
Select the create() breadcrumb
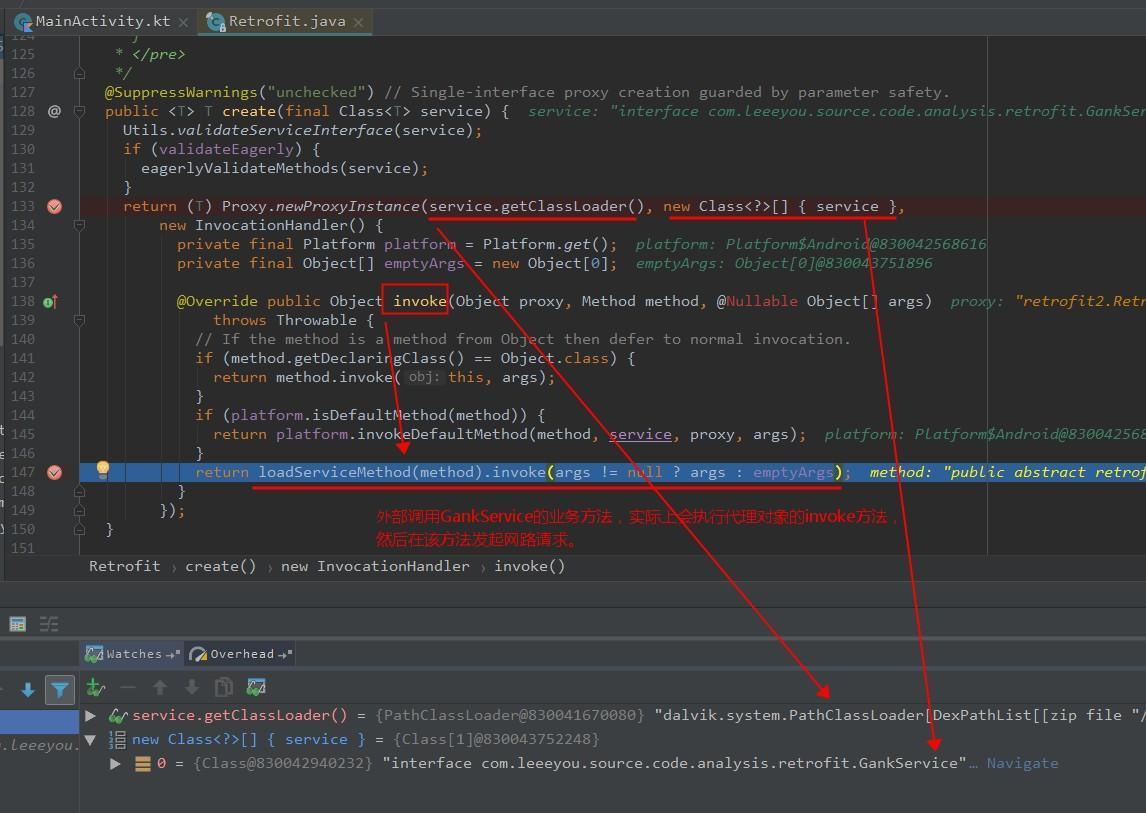click(x=221, y=566)
